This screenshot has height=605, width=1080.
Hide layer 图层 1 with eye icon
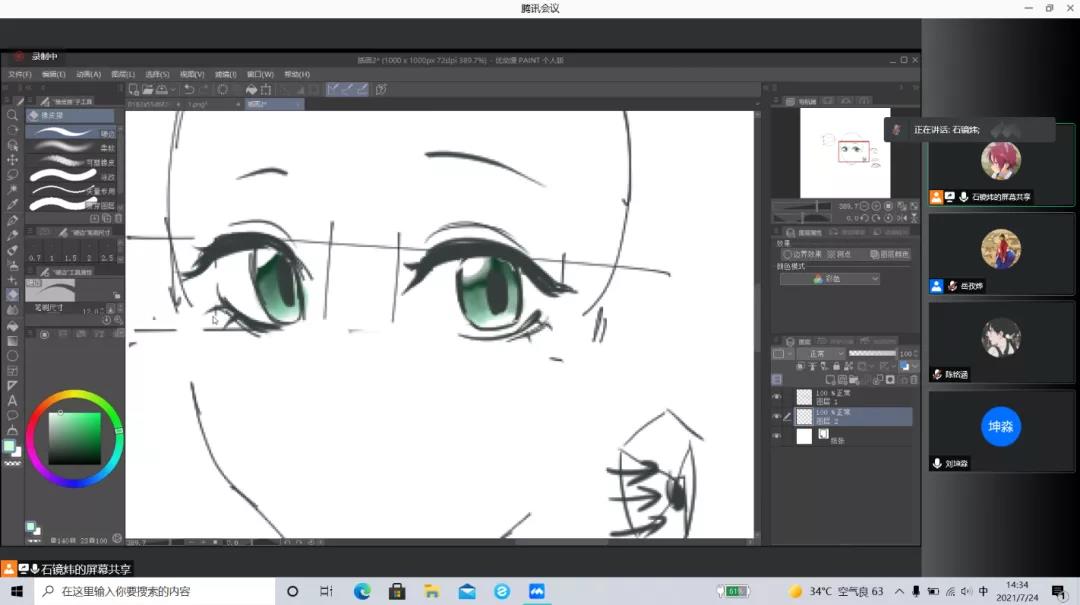777,397
